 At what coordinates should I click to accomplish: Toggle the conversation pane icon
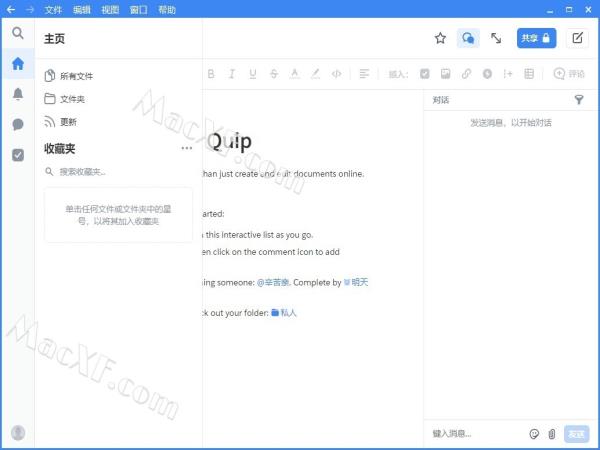468,38
